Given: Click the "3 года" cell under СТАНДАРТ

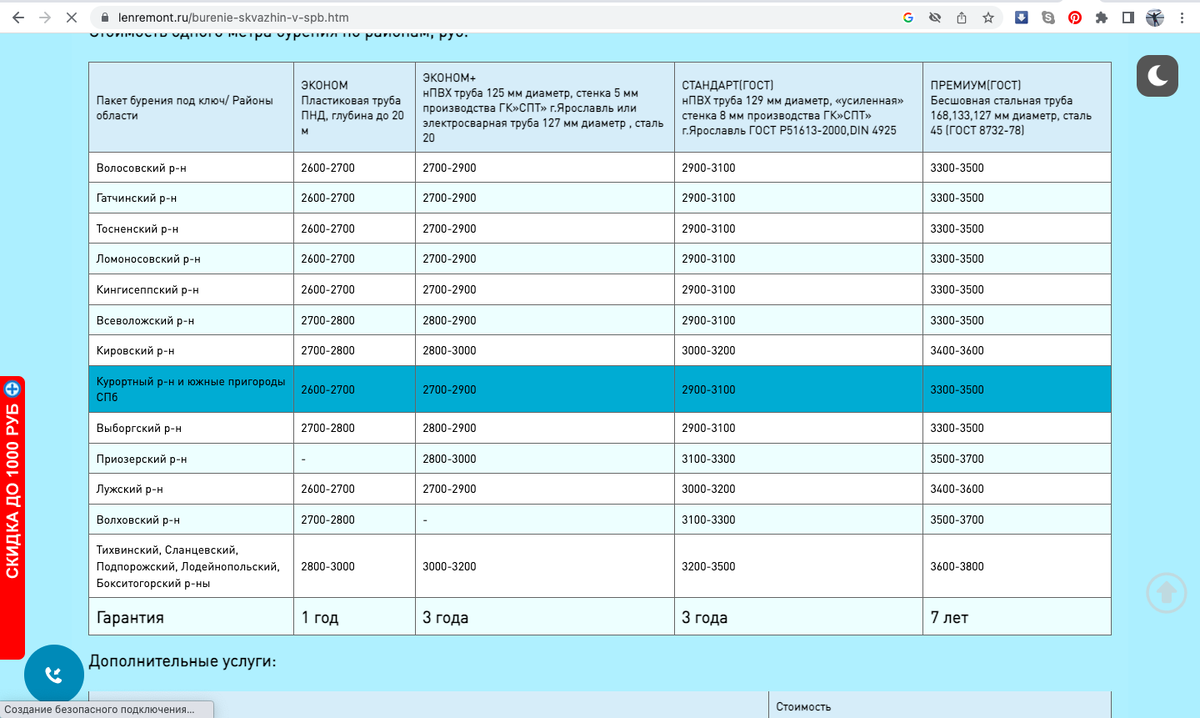Looking at the screenshot, I should [x=799, y=617].
